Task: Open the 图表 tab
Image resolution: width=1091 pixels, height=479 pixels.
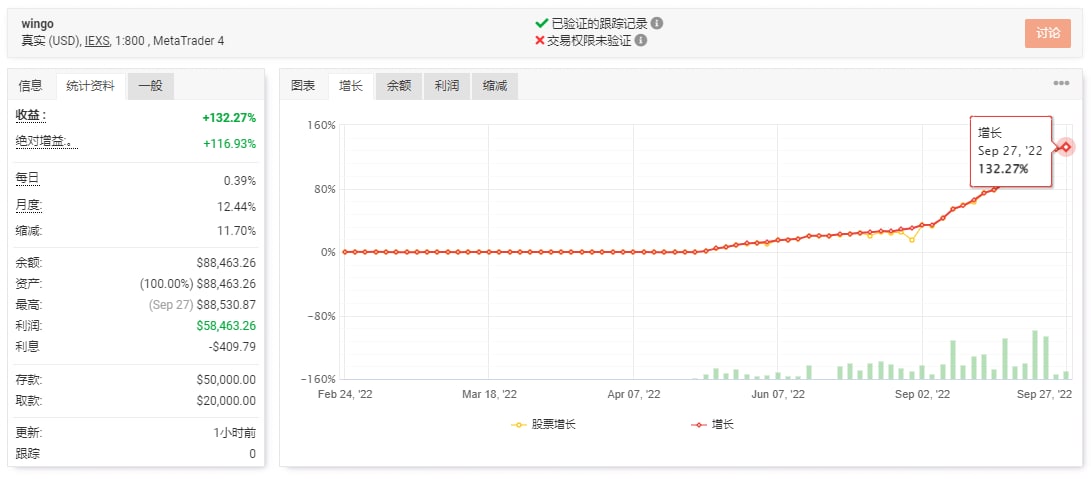Action: 303,86
